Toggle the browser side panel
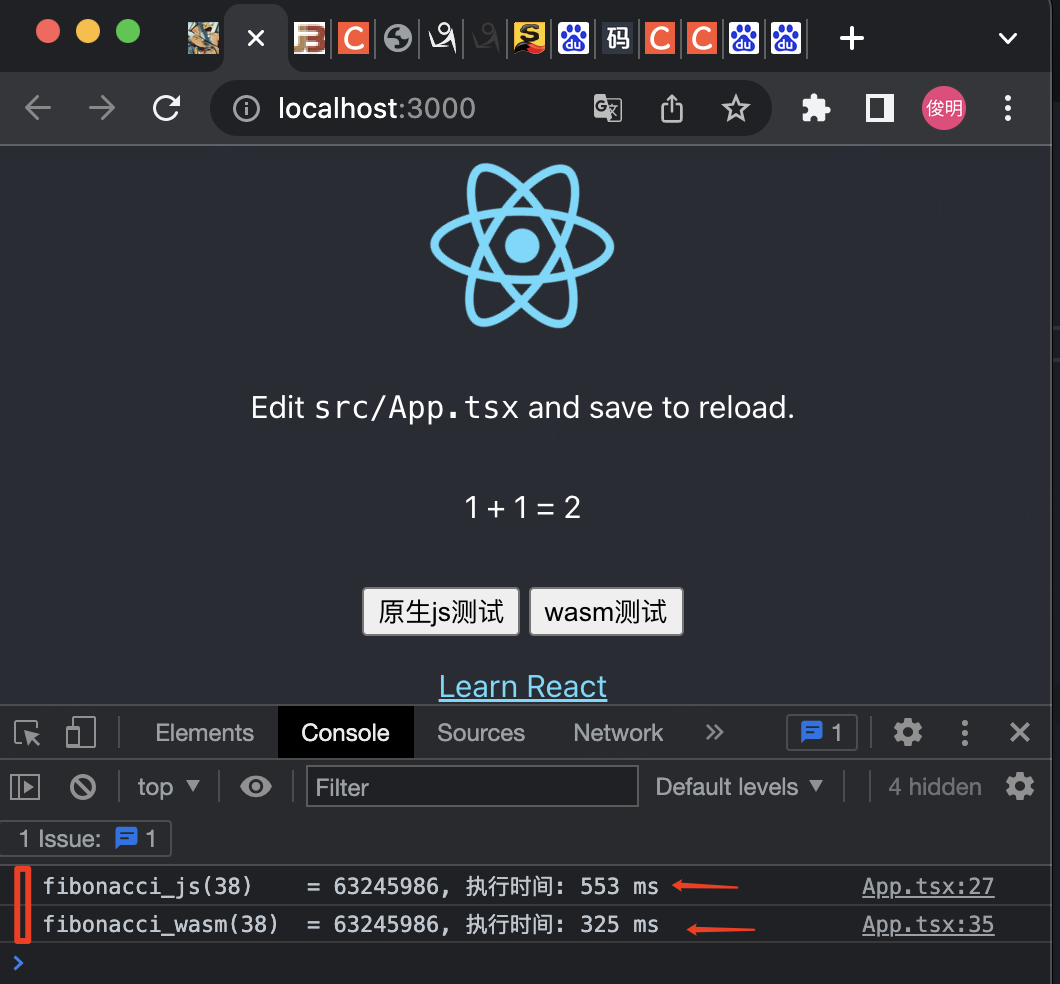The image size is (1060, 984). point(879,108)
